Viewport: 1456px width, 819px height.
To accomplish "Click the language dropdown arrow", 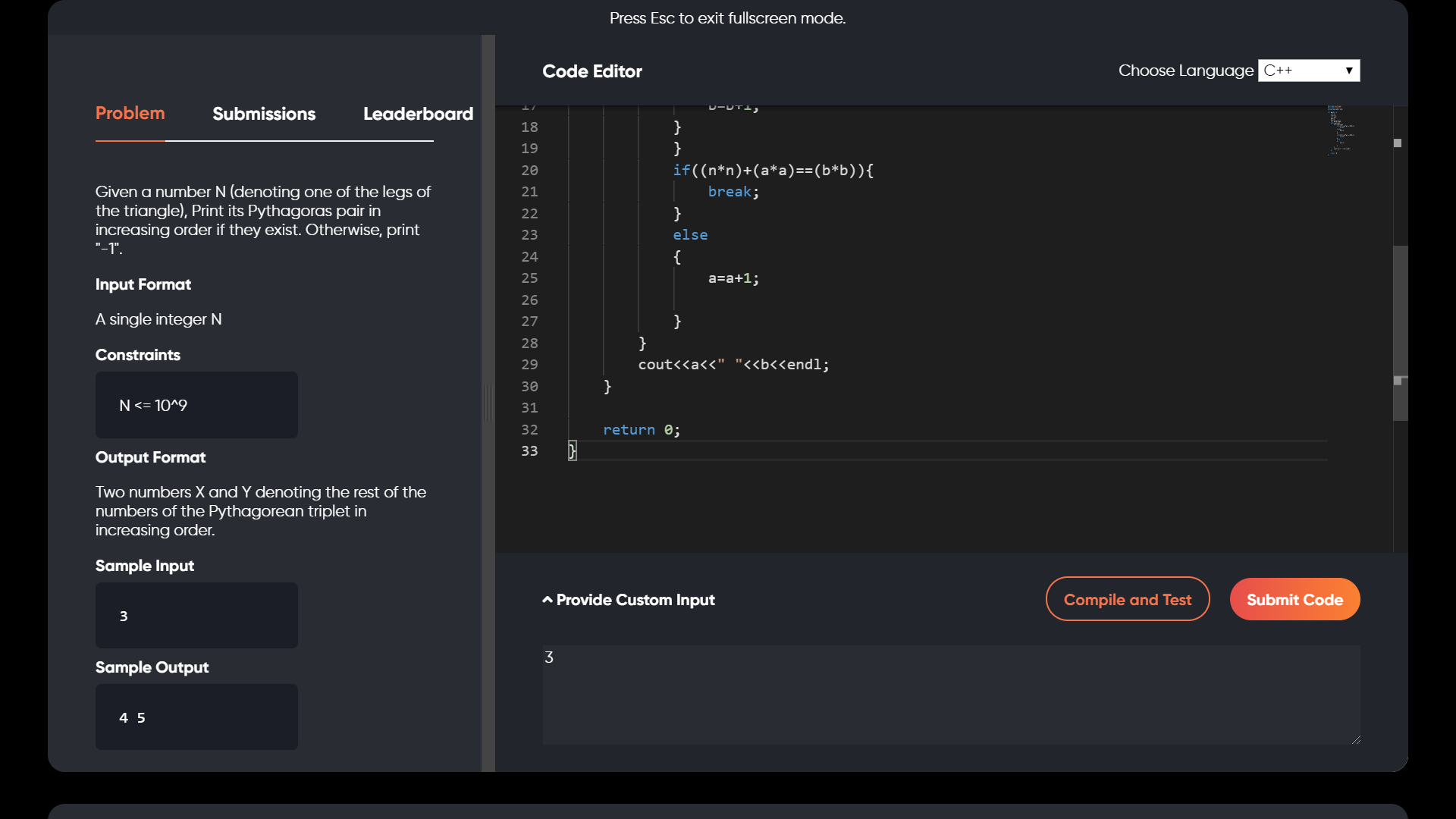I will pyautogui.click(x=1349, y=71).
